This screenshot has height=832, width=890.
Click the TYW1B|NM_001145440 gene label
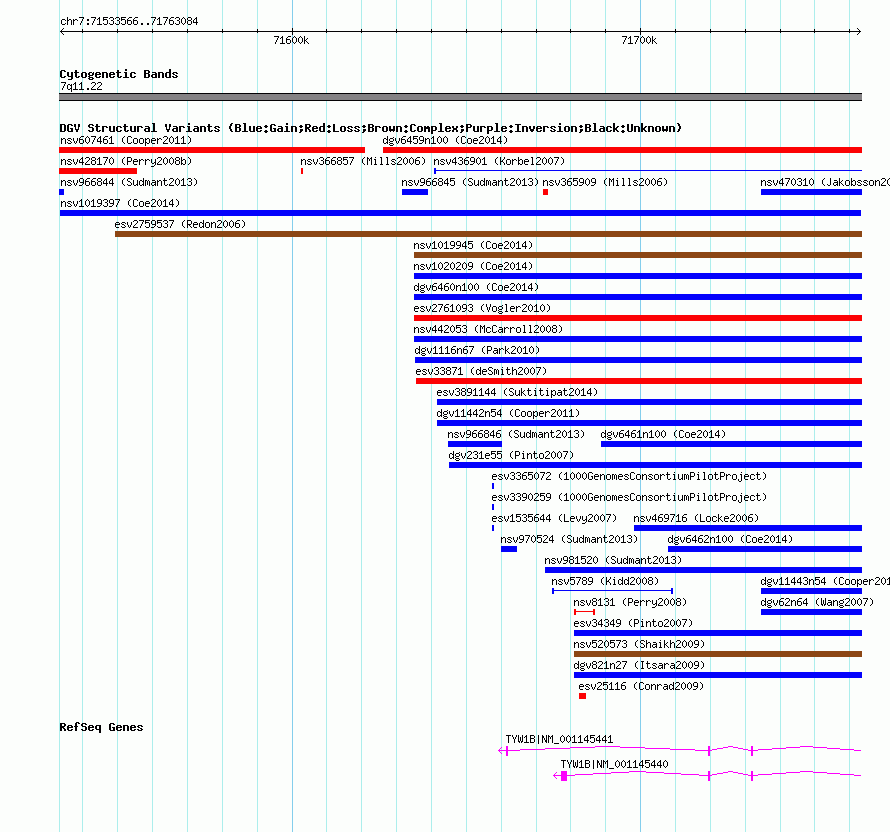[614, 764]
